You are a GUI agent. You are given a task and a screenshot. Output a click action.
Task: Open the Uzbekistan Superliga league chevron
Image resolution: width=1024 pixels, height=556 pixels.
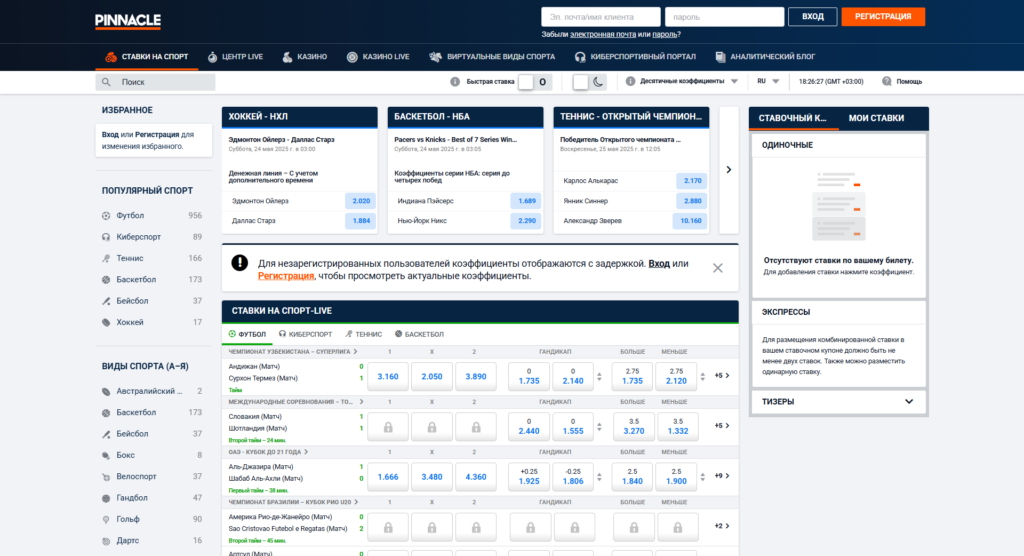[x=355, y=352]
